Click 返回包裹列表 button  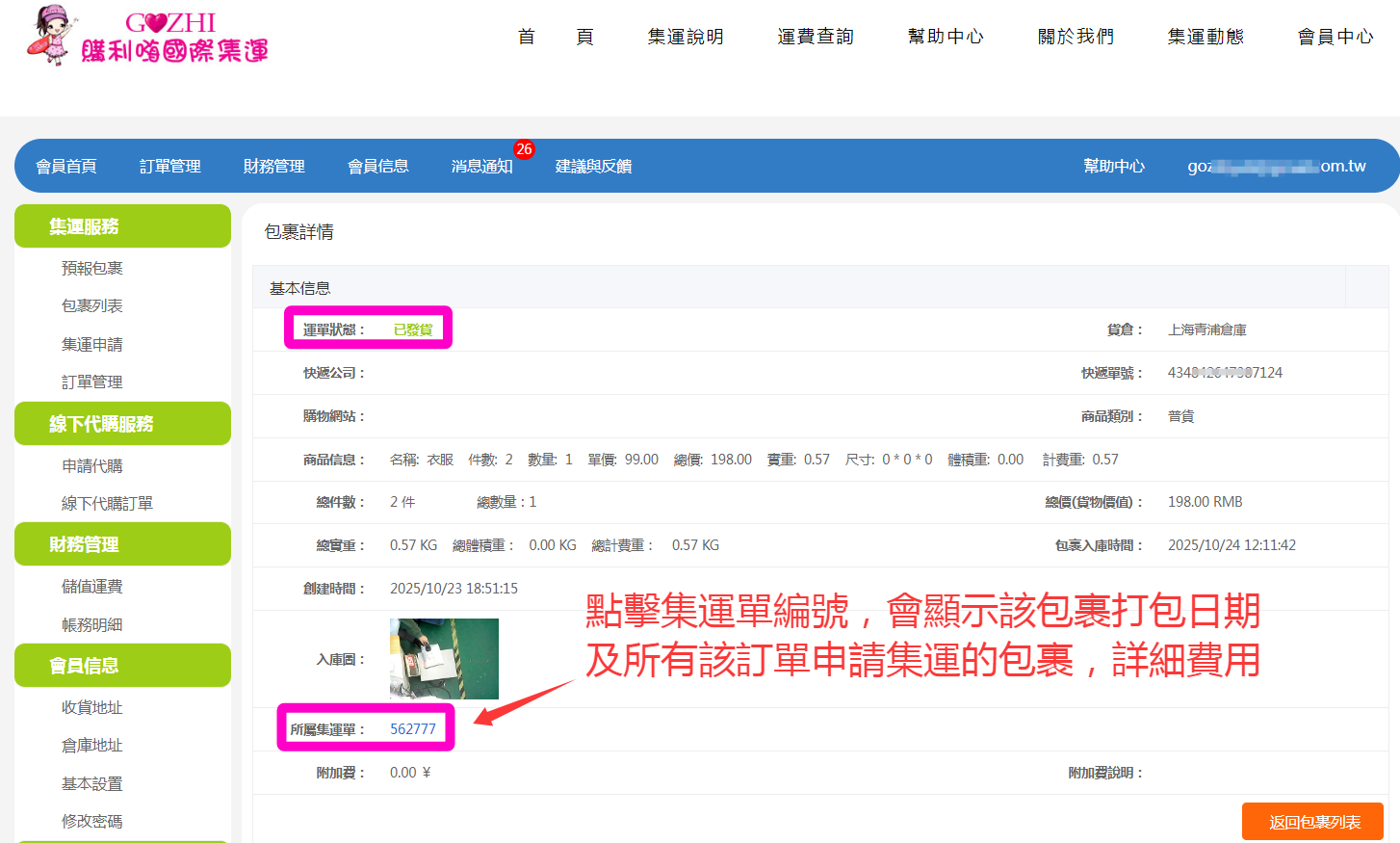pos(1312,822)
